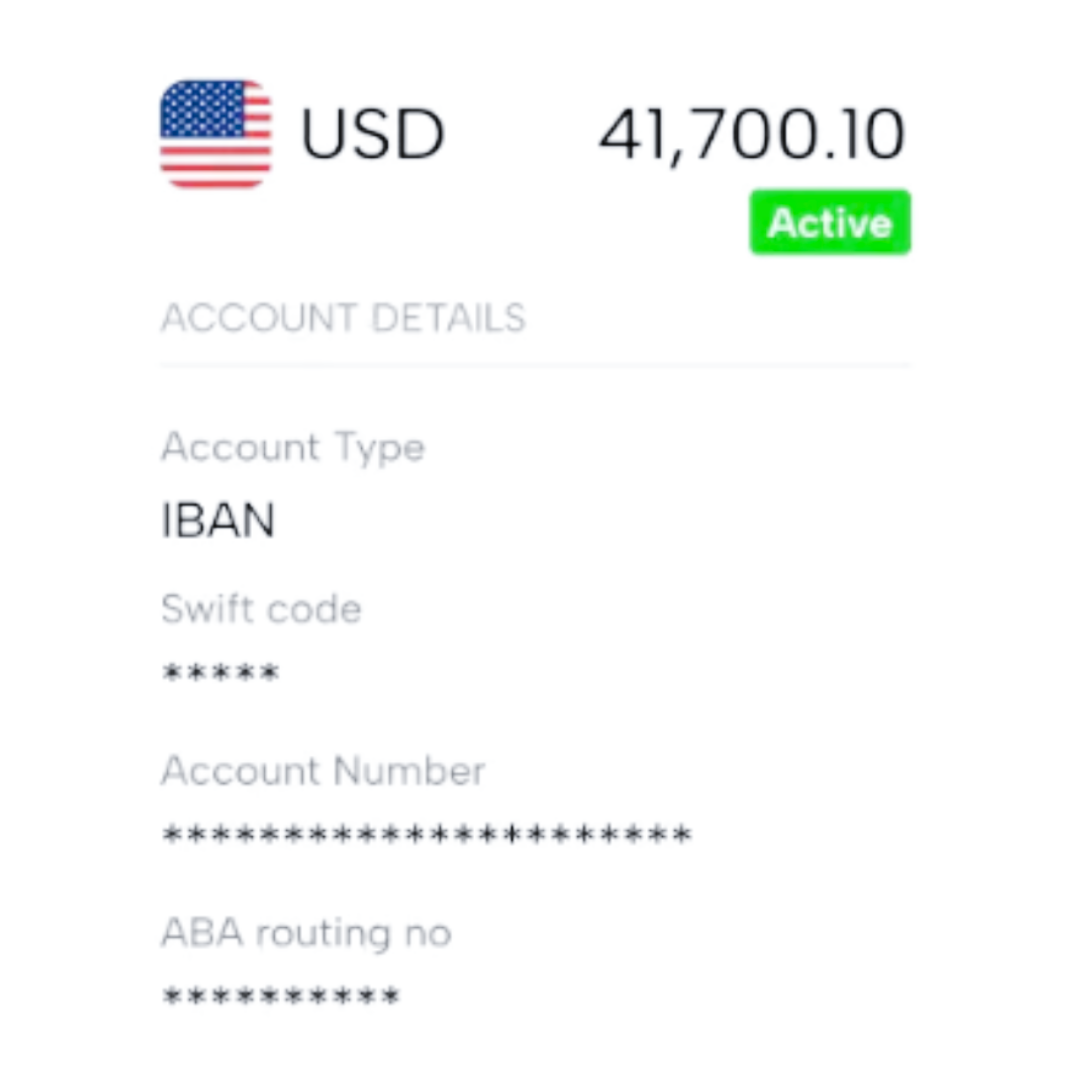Select the ACCOUNT DETAILS section header
This screenshot has height=1080, width=1080.
click(x=343, y=318)
